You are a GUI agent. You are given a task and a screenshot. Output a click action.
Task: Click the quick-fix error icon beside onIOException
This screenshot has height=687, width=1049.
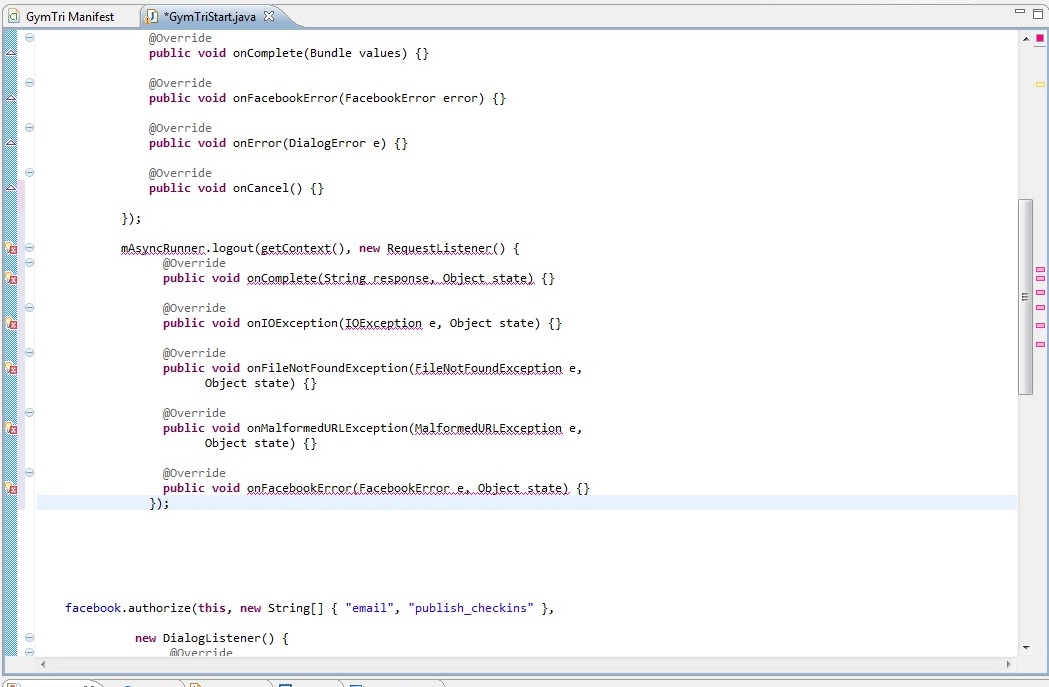12,323
